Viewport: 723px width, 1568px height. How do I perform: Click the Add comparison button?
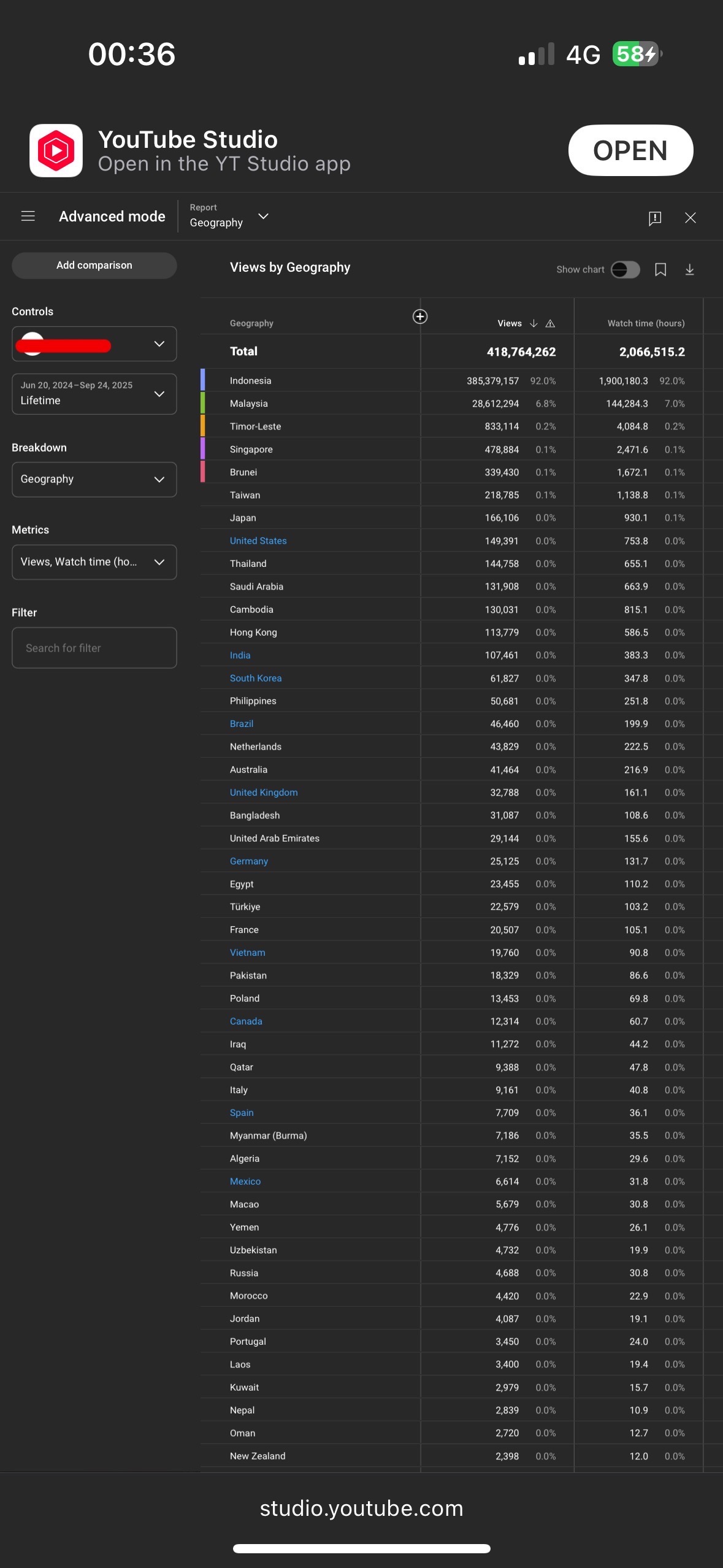coord(94,266)
